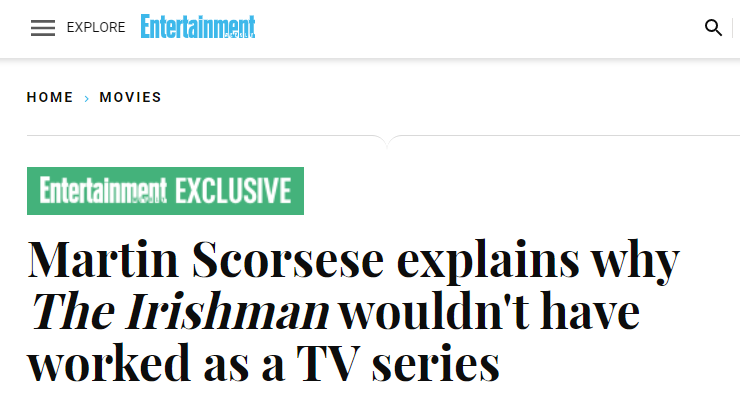Click the word worked in the headline
Screen dimensions: 740x401
pyautogui.click(x=109, y=362)
